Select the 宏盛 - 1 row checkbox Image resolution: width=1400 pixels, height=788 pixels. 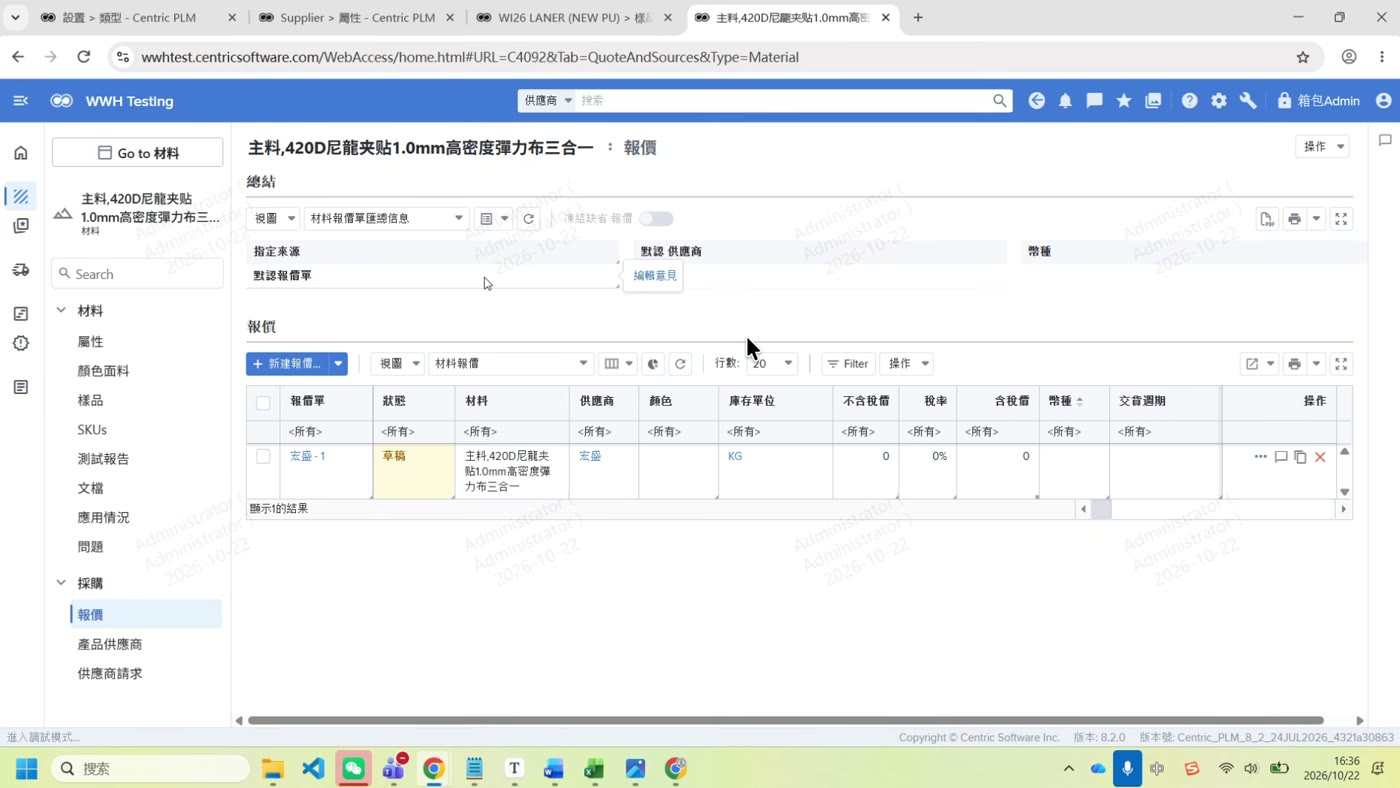(263, 457)
